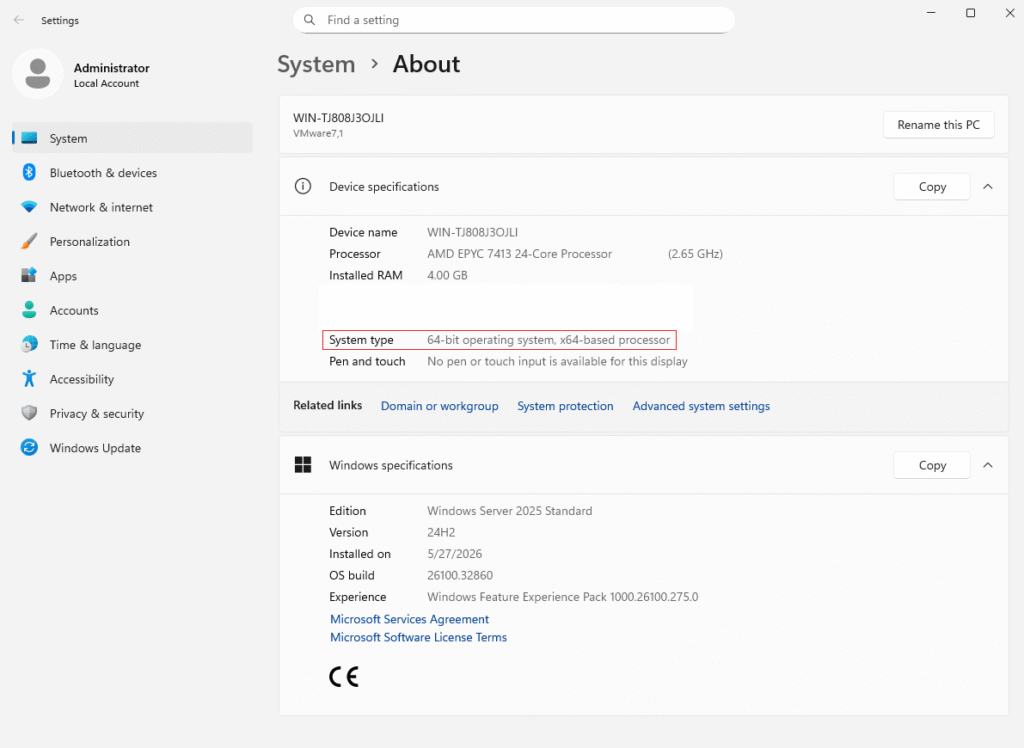Click the Windows Server 2025 Standard edition text

coord(510,511)
